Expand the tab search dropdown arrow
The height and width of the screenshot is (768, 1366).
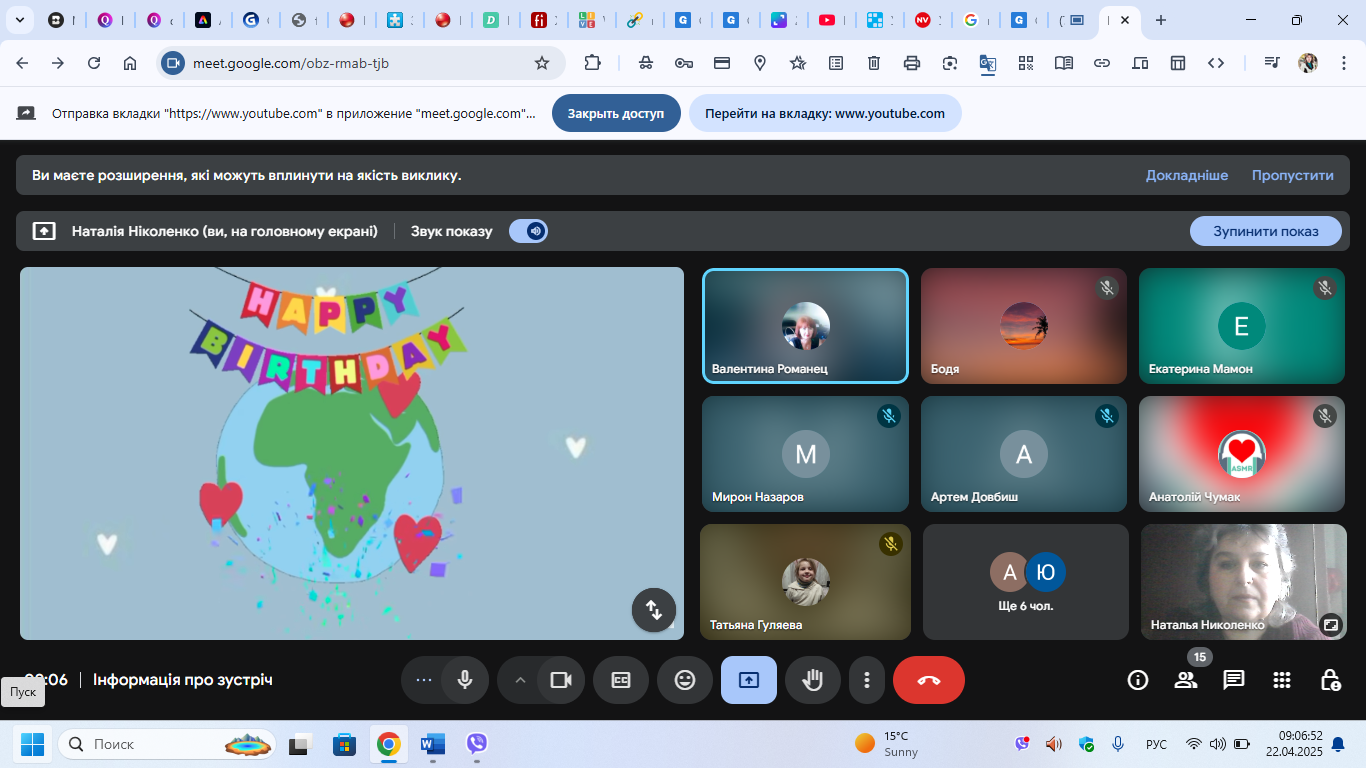(19, 20)
